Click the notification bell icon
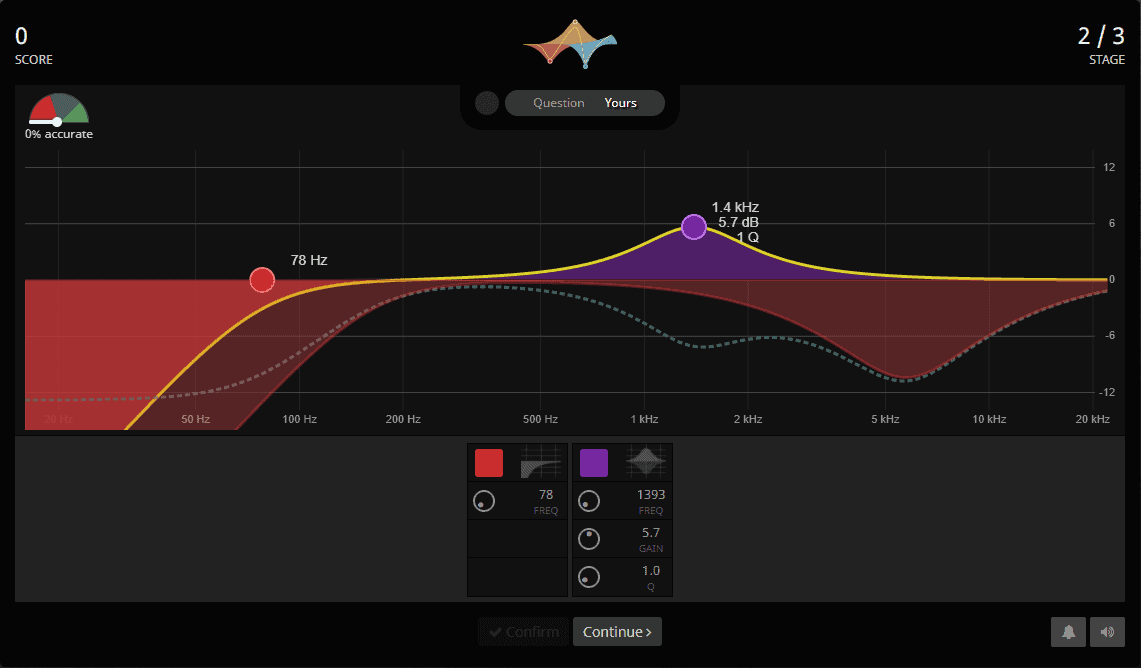This screenshot has height=668, width=1141. pos(1068,632)
